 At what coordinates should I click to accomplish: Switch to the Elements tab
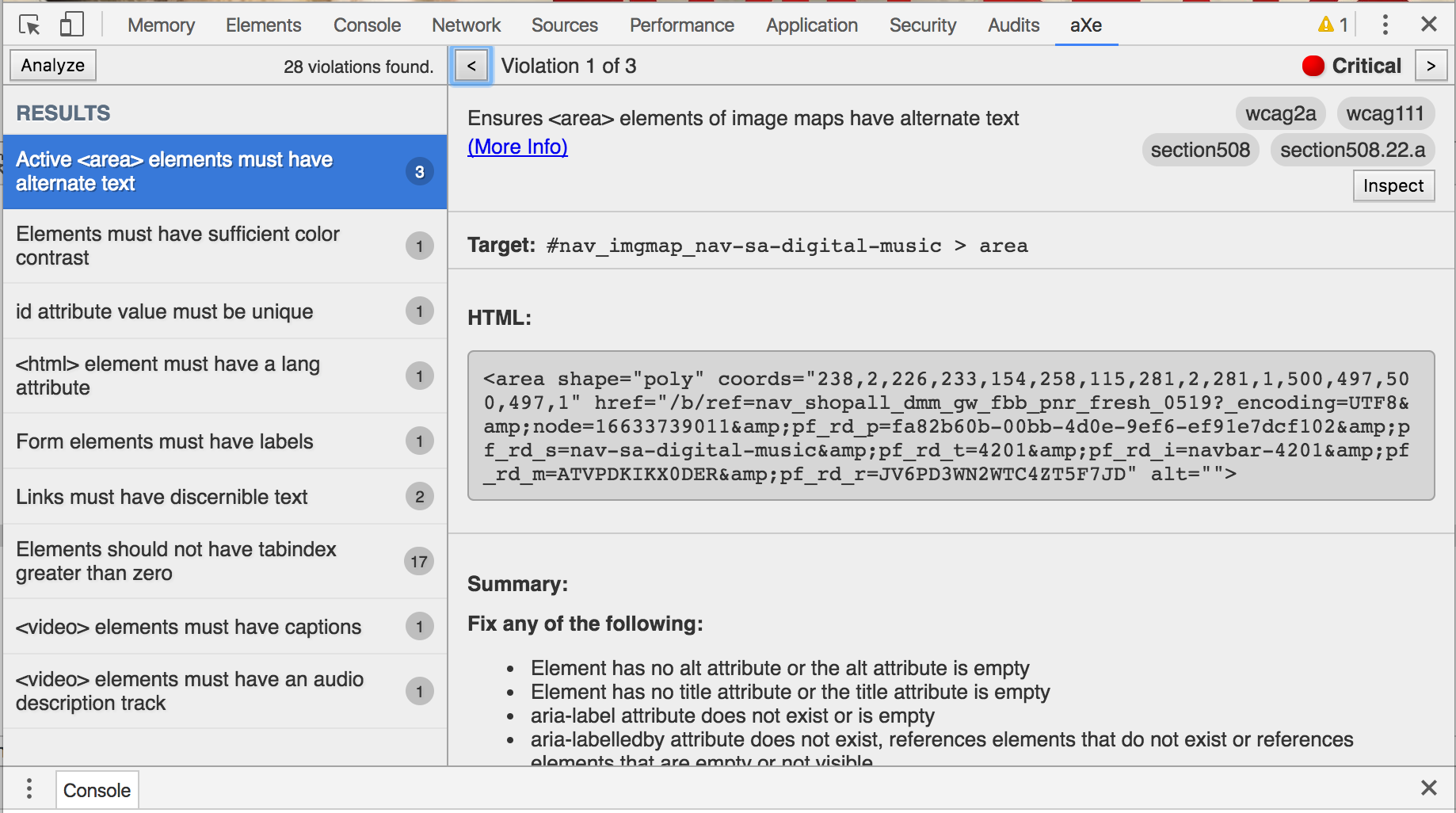coord(263,25)
